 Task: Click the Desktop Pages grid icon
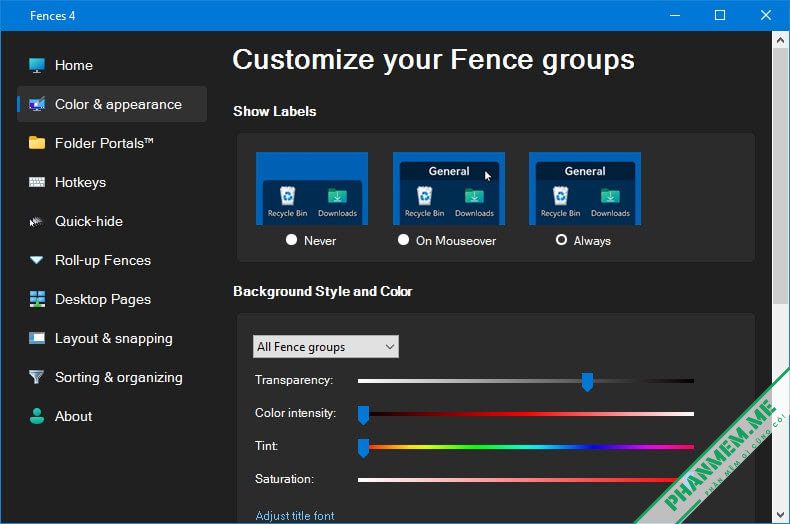click(x=37, y=299)
